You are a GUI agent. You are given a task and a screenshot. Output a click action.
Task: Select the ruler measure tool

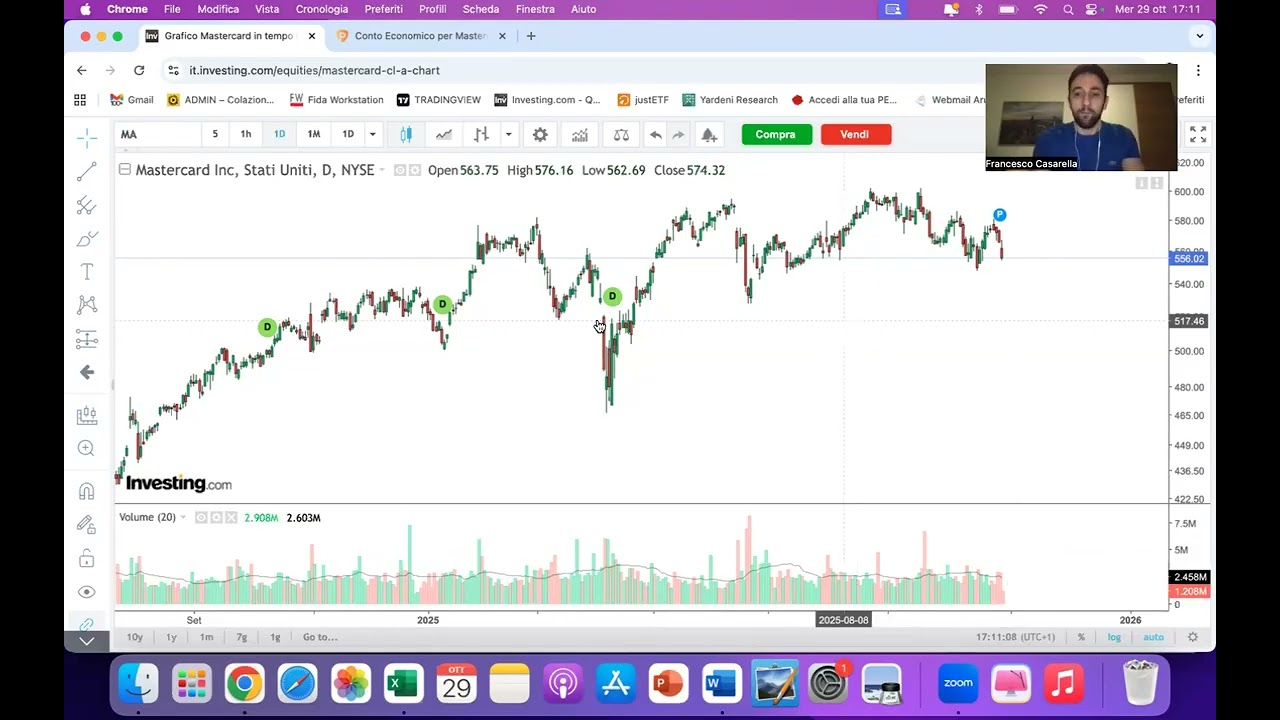[87, 415]
